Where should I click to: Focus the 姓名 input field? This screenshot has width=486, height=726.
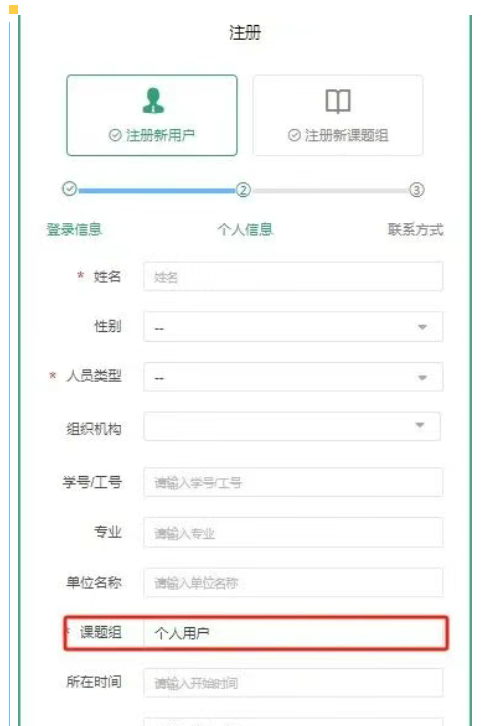coord(293,276)
